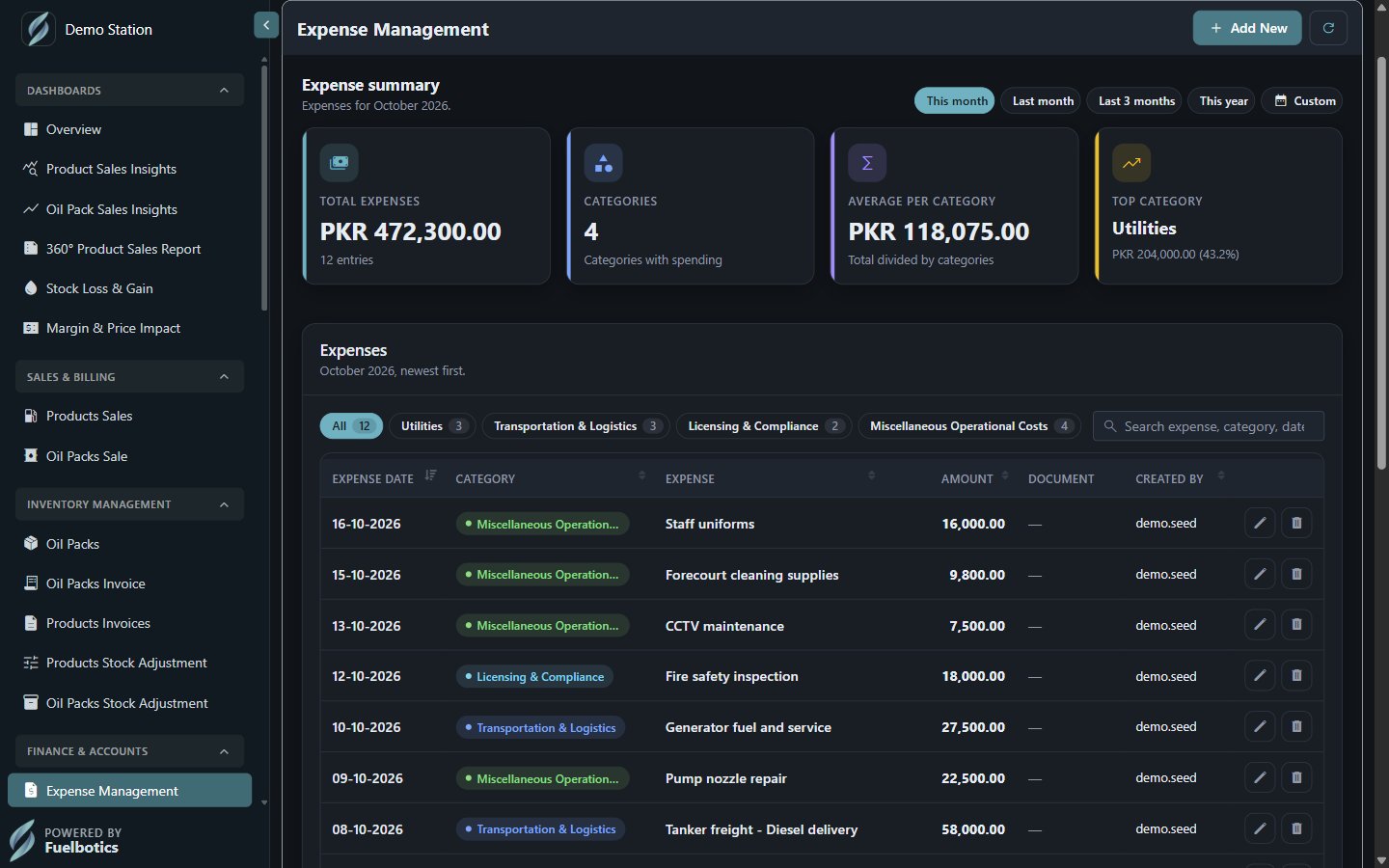Screen dimensions: 1389x868
Task: Delete the CCTV maintenance expense
Action: [x=1296, y=625]
